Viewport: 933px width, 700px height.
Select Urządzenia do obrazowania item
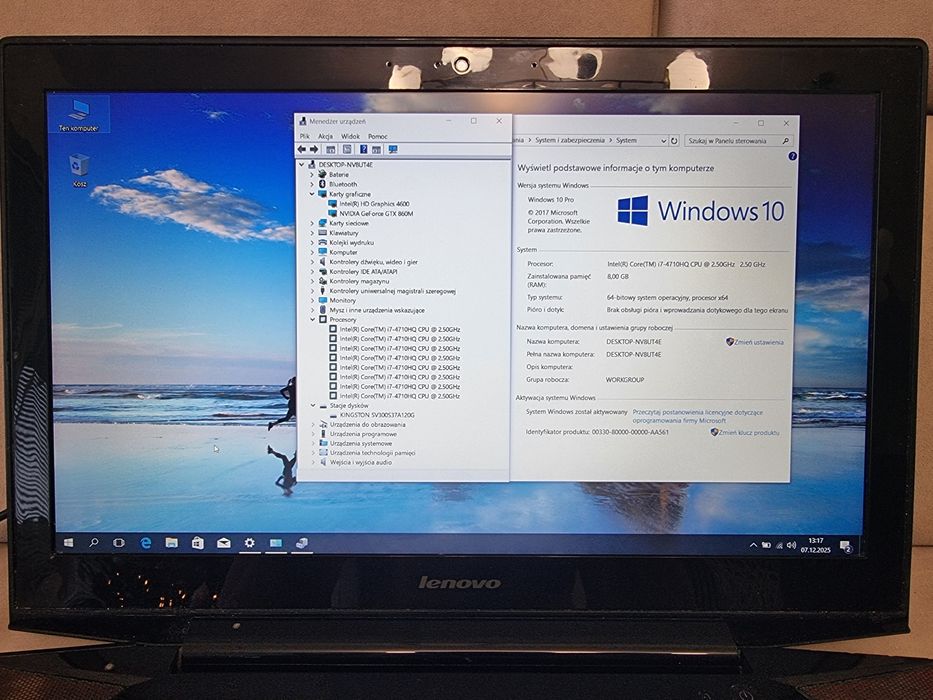(368, 424)
